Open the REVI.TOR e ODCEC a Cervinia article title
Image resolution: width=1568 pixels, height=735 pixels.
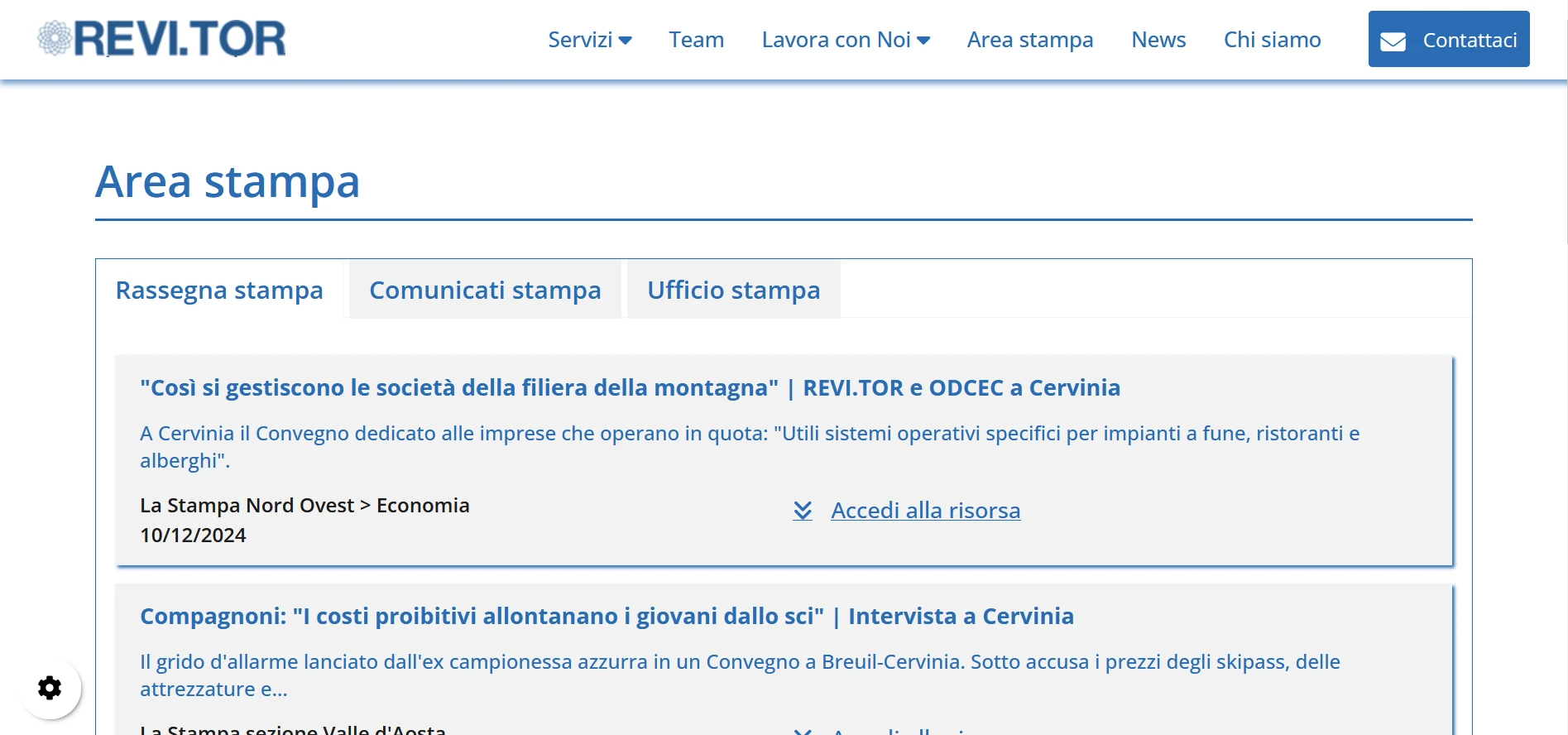(x=630, y=387)
